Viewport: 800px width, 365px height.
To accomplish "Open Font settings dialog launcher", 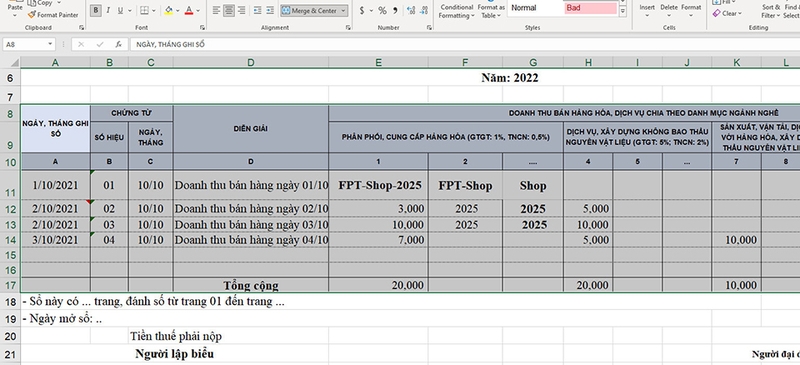I will tap(202, 28).
